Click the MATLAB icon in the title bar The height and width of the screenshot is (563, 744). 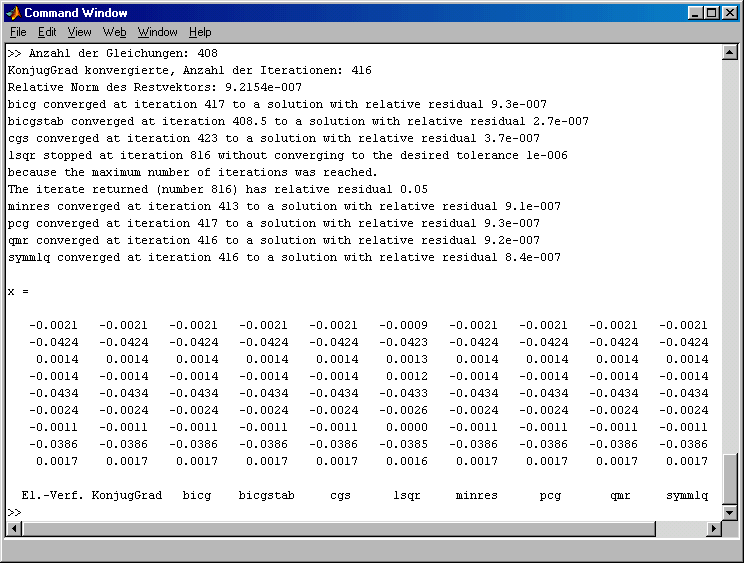click(14, 13)
